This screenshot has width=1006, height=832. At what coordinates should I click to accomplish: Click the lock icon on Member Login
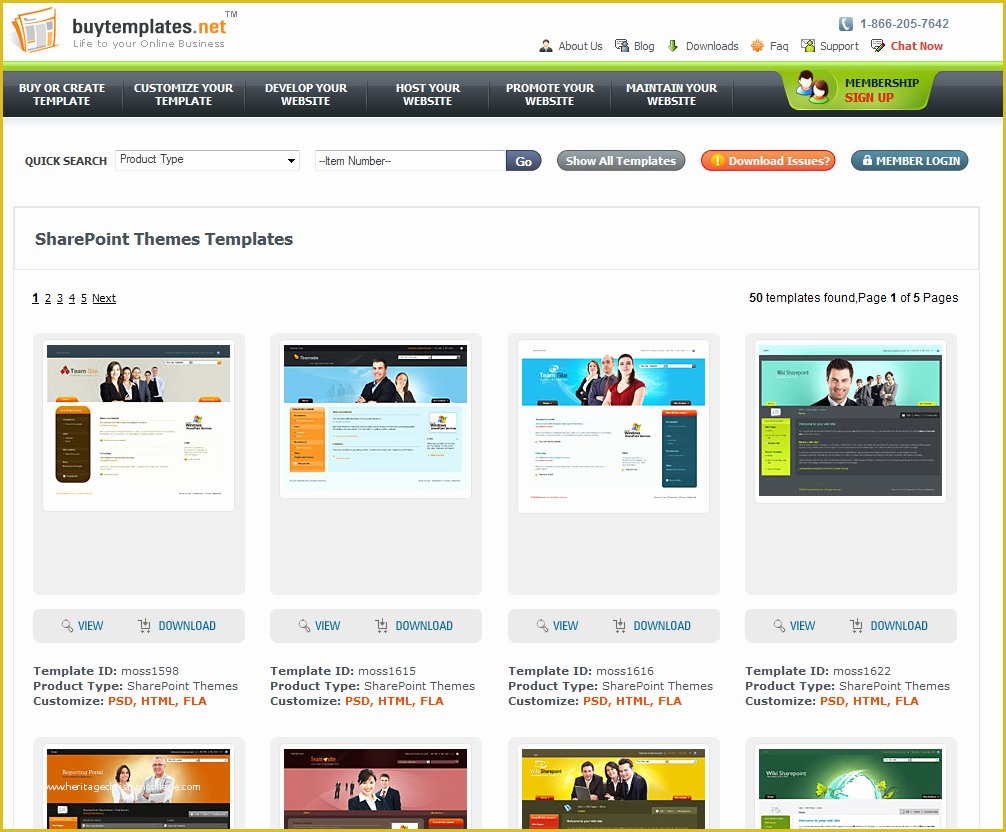tap(867, 160)
